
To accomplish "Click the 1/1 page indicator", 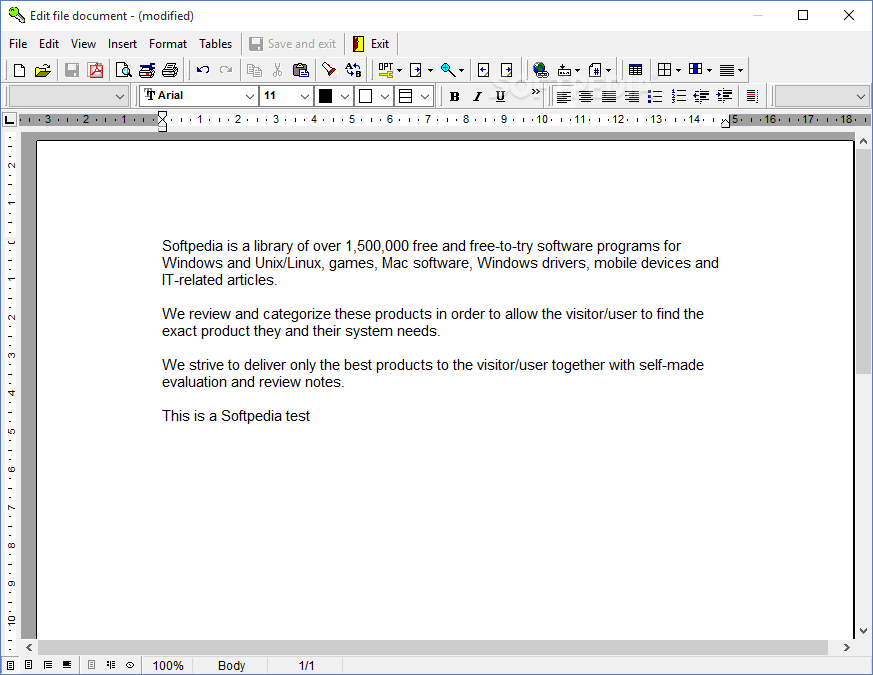I will pos(306,666).
